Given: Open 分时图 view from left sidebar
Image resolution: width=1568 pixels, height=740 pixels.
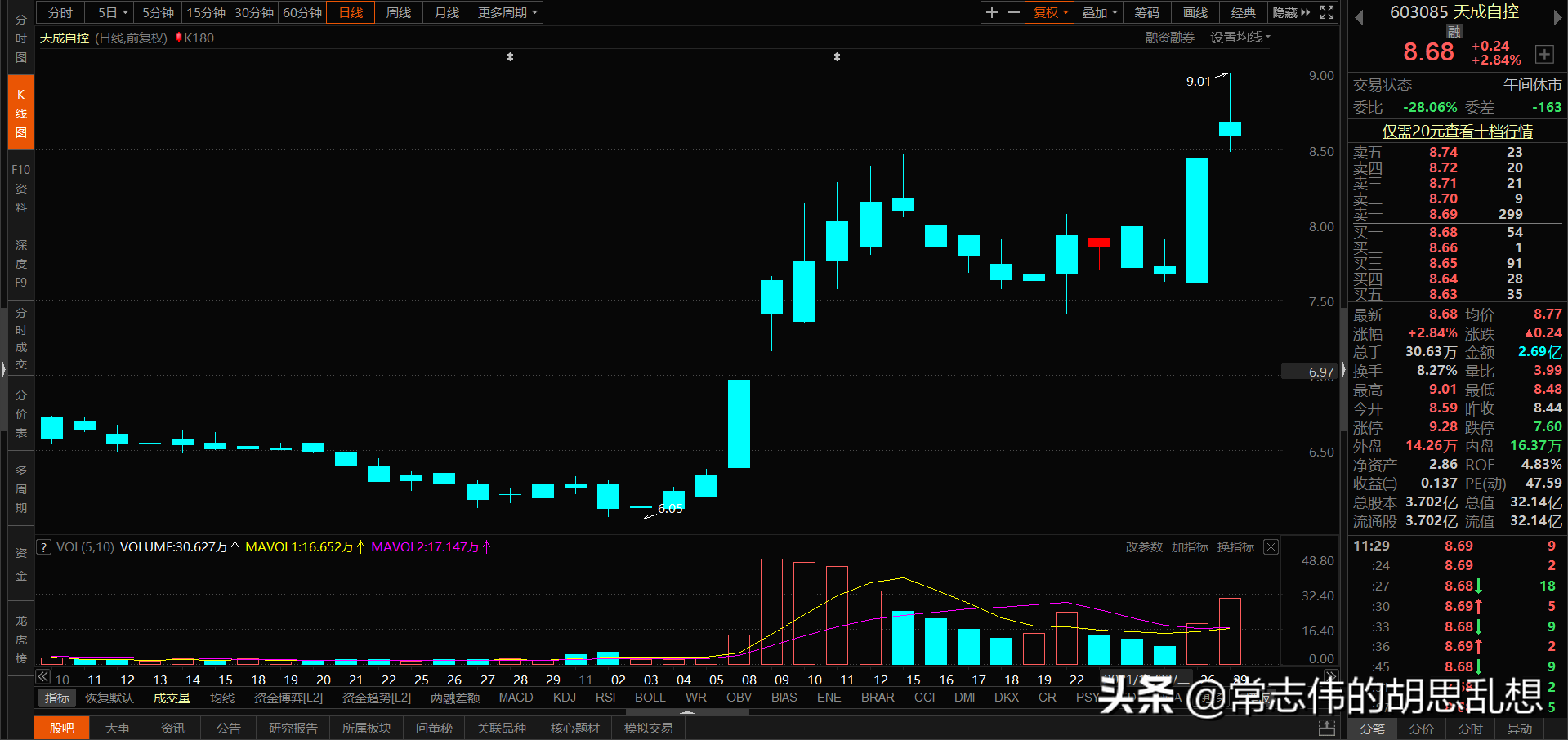Looking at the screenshot, I should (x=20, y=38).
